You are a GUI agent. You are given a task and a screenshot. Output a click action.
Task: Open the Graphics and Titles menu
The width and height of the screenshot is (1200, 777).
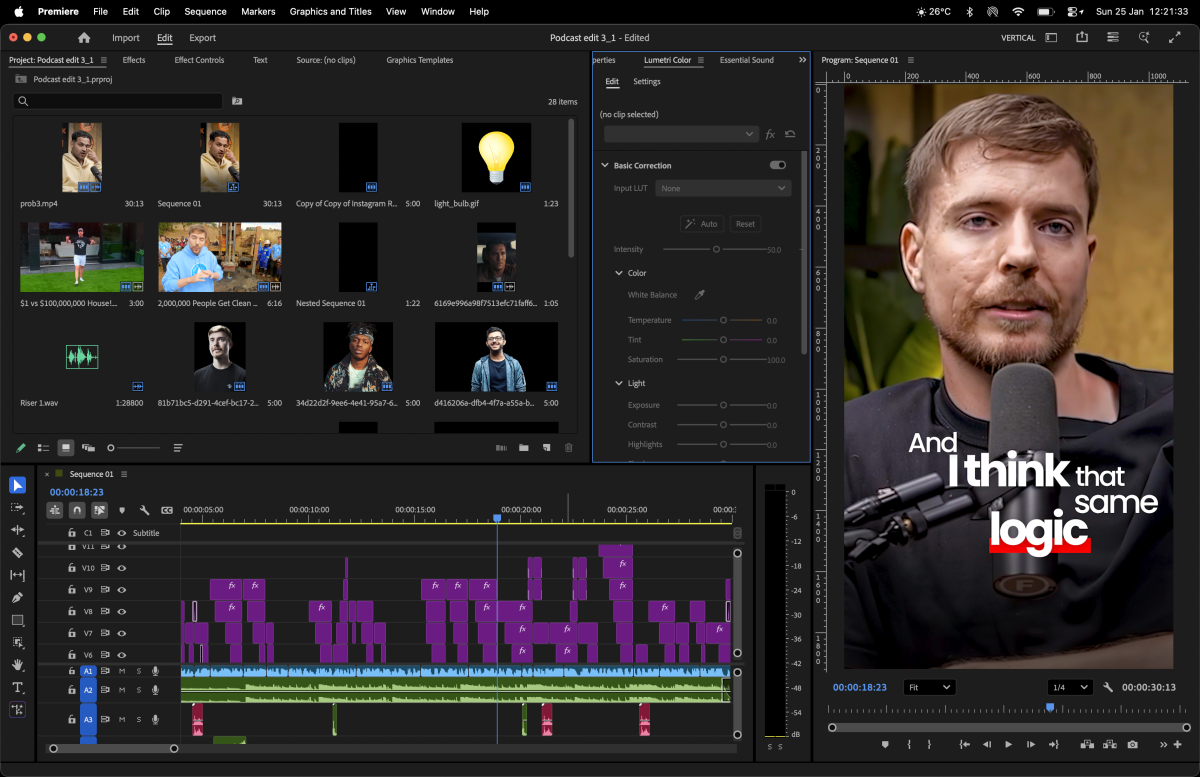click(330, 12)
